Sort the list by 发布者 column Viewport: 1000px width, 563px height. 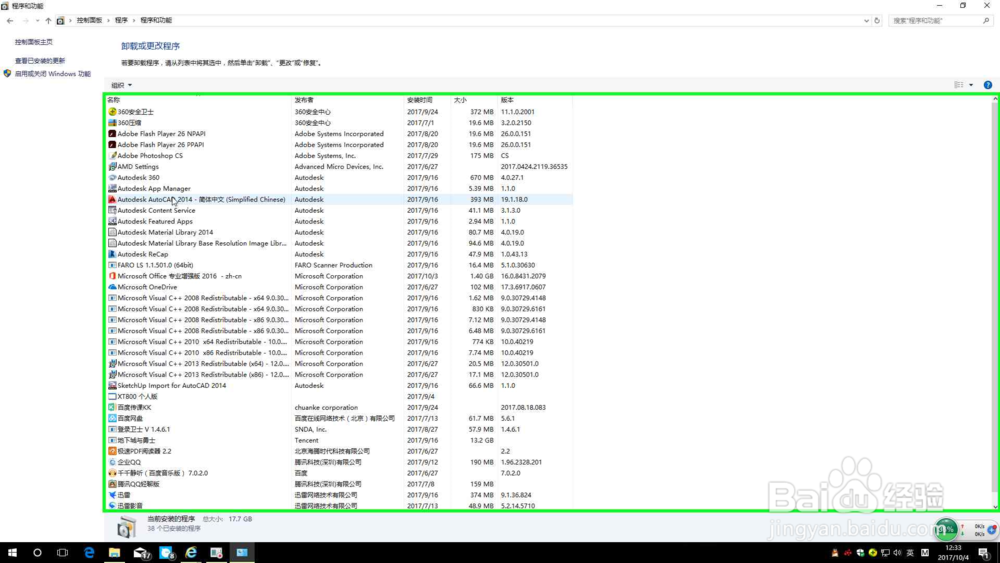(x=304, y=100)
